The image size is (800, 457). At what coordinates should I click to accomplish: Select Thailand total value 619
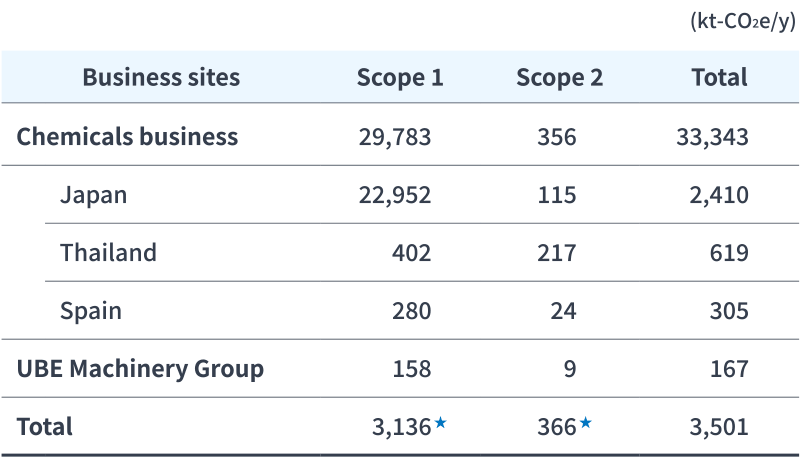tap(729, 253)
